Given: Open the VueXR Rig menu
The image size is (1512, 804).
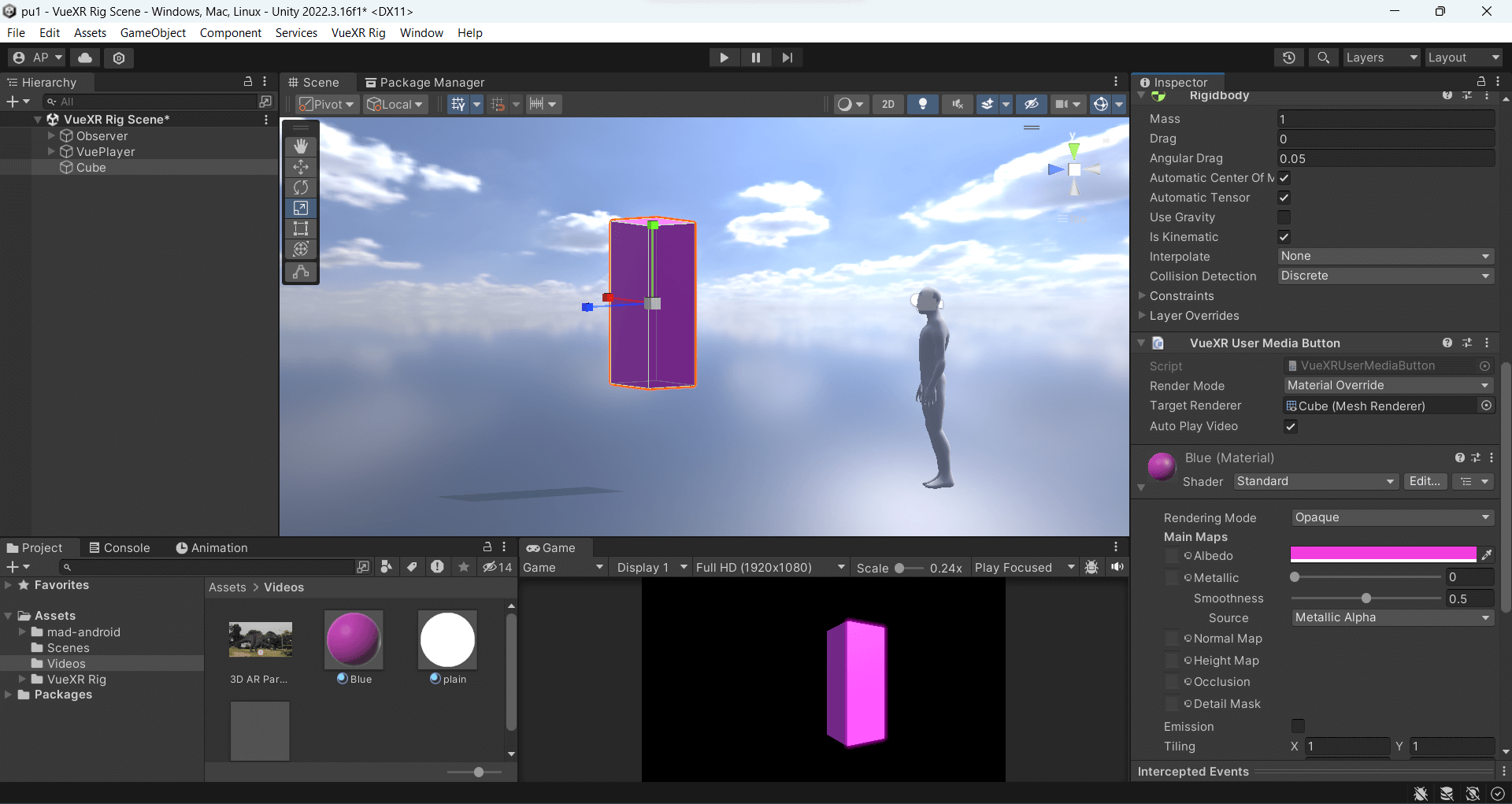Looking at the screenshot, I should pos(358,32).
